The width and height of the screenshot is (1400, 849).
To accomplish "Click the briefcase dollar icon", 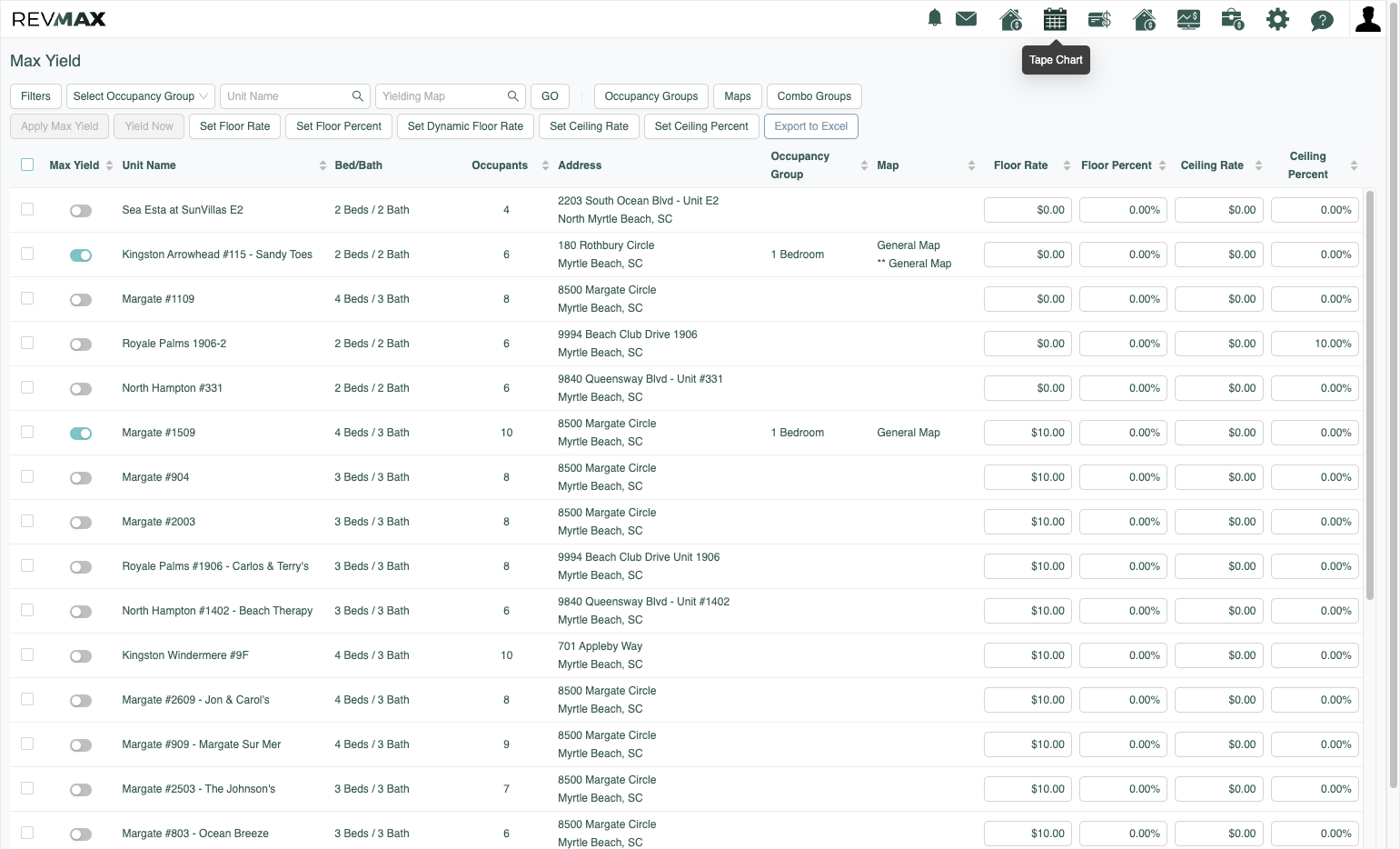I will tap(1233, 18).
